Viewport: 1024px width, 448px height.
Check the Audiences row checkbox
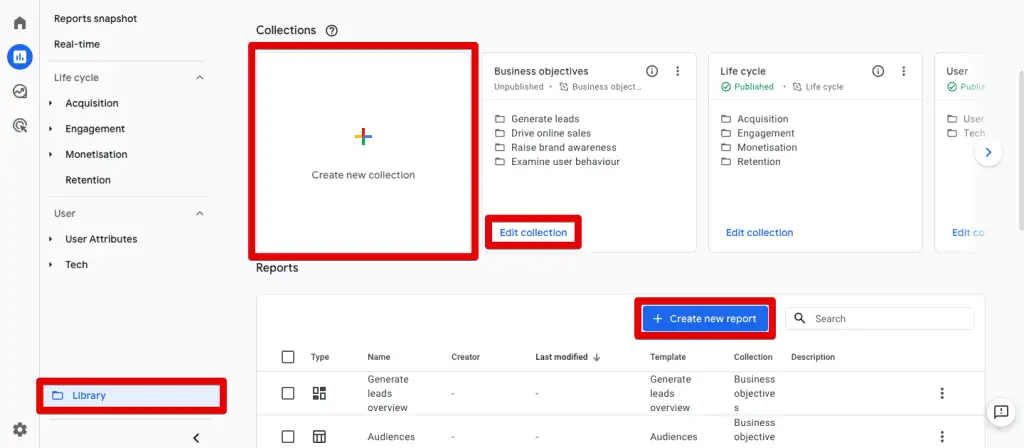point(288,437)
